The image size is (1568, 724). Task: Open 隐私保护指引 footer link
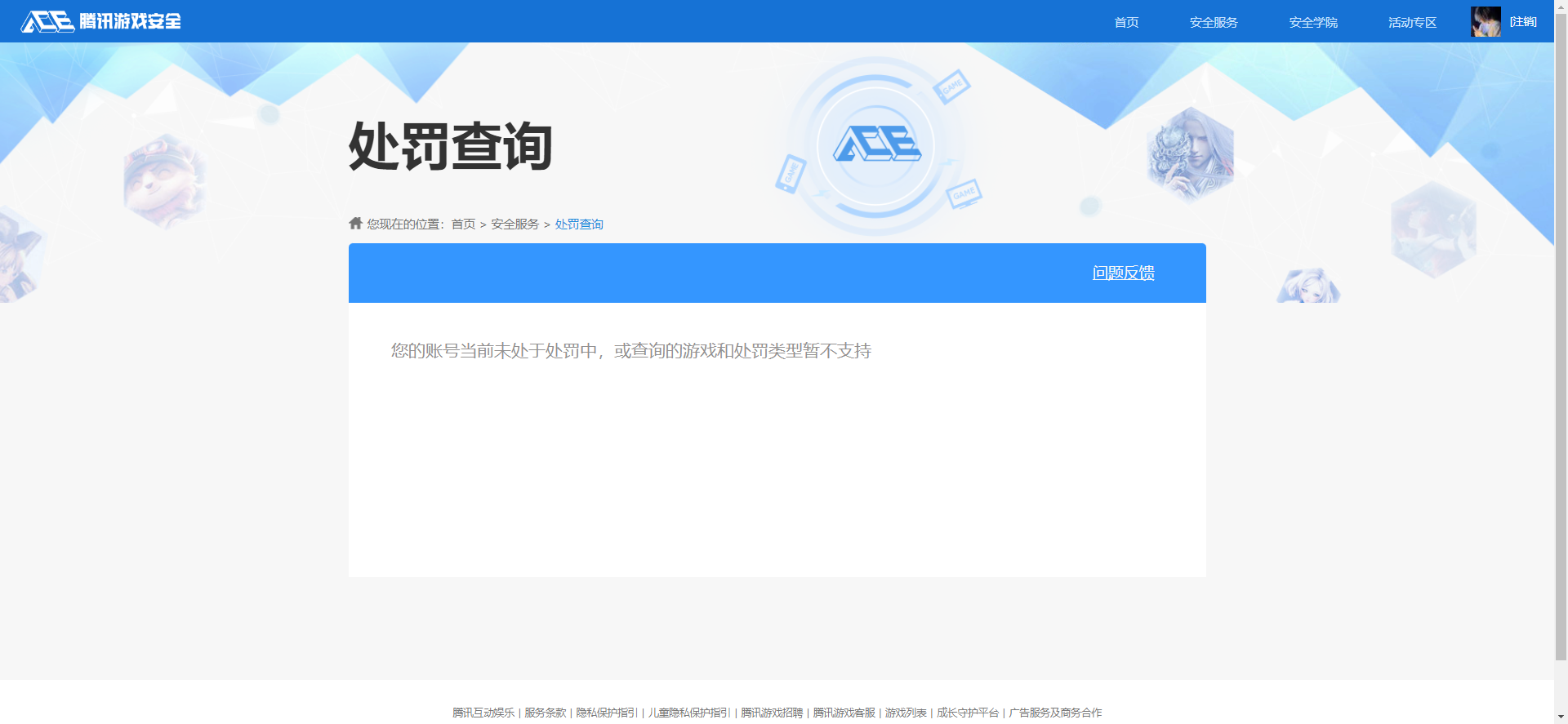pos(606,713)
